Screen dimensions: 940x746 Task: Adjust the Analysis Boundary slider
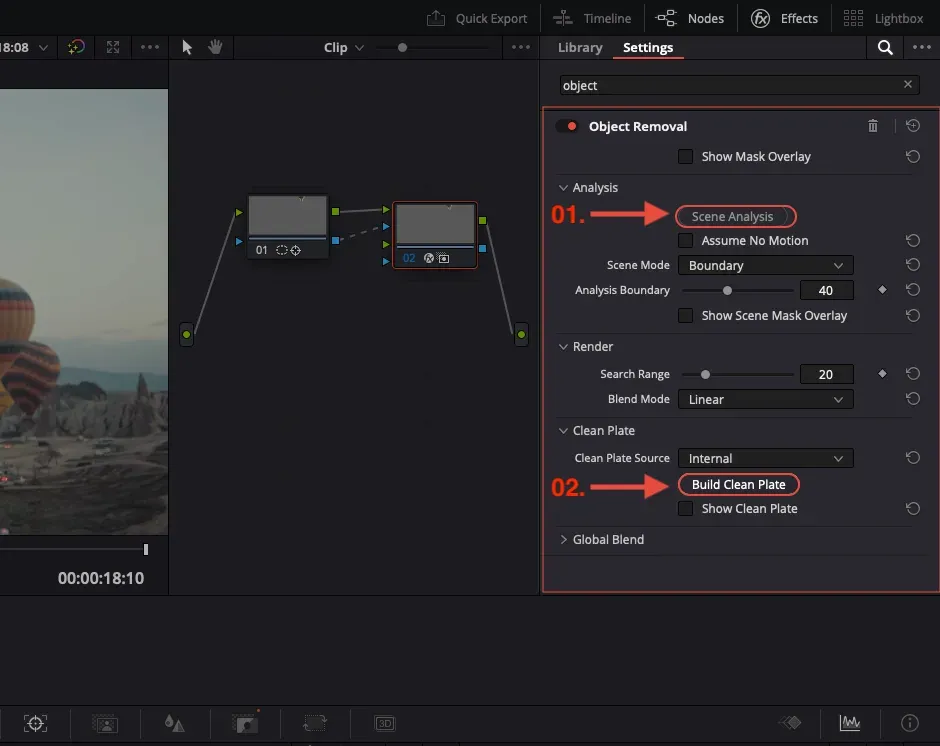tap(727, 290)
